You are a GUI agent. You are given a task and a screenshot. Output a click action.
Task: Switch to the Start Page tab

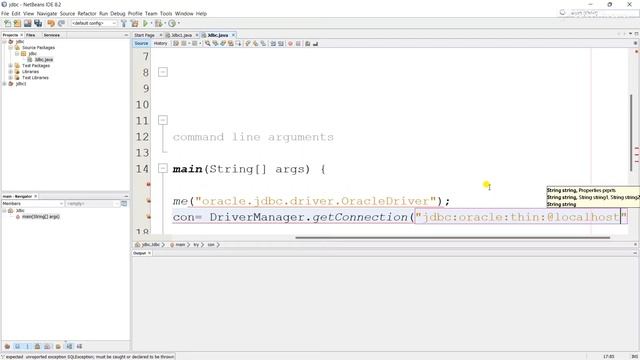tap(144, 35)
